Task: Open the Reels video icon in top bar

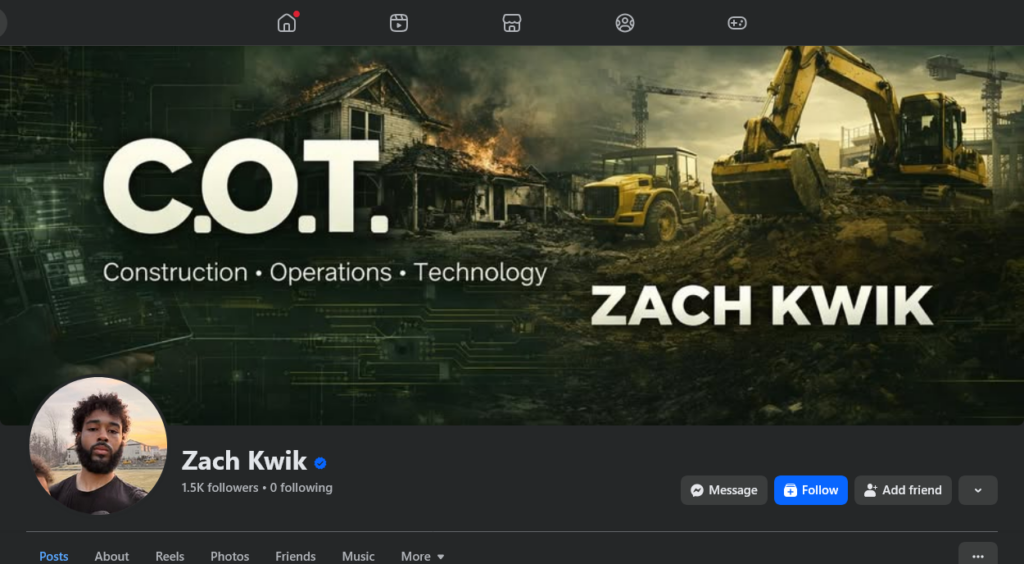Action: pyautogui.click(x=399, y=23)
